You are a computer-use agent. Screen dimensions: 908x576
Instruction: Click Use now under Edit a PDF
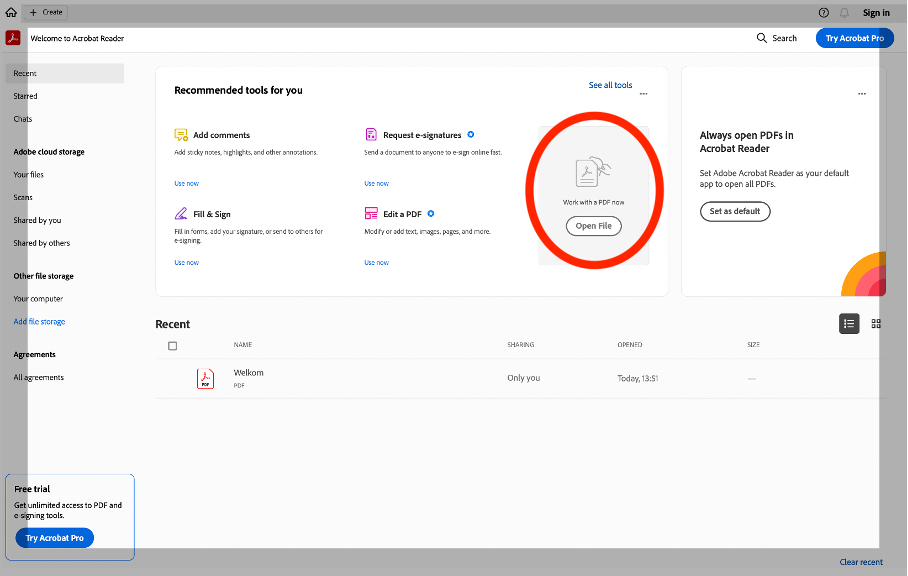[x=376, y=263]
